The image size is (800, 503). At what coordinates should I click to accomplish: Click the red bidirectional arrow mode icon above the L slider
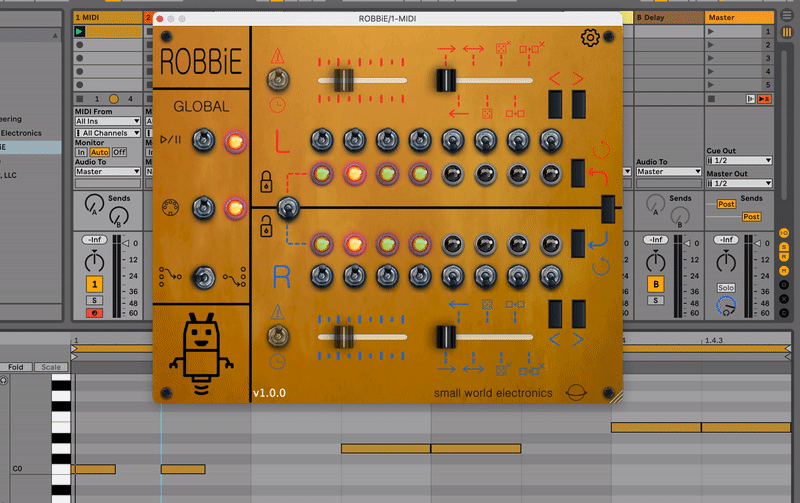pos(473,49)
